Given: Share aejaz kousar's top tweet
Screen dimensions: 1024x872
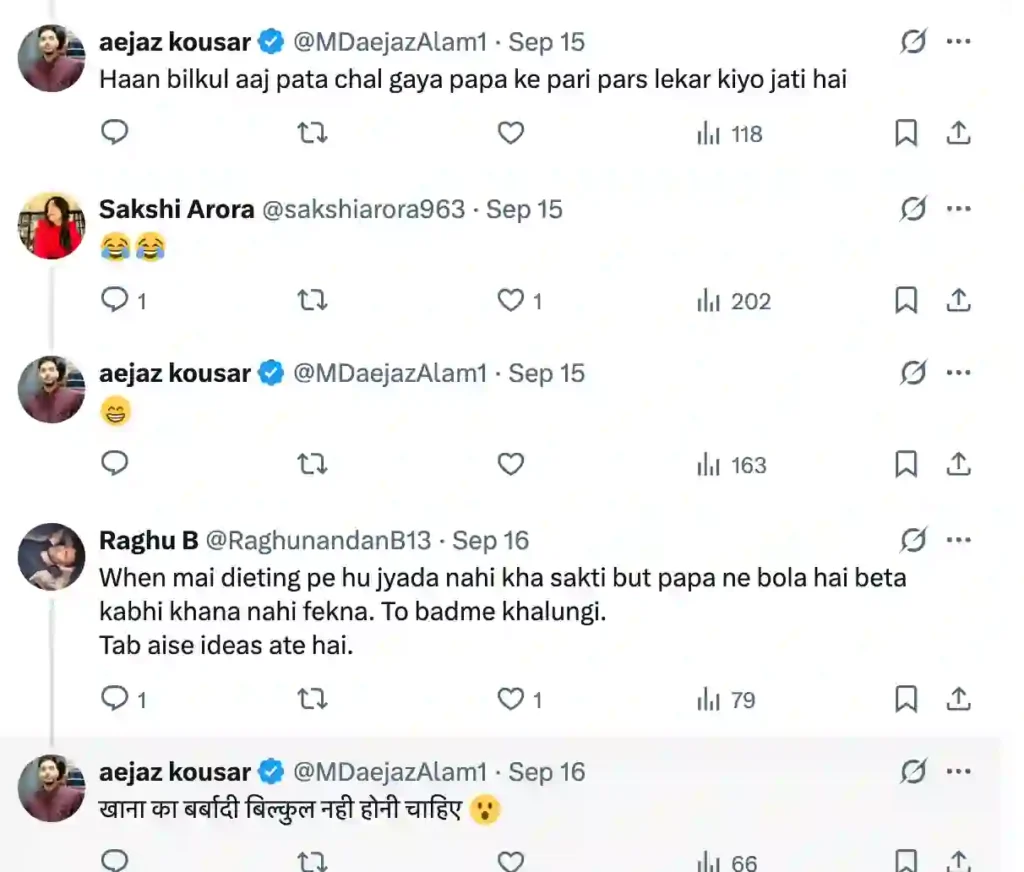Looking at the screenshot, I should coord(958,133).
